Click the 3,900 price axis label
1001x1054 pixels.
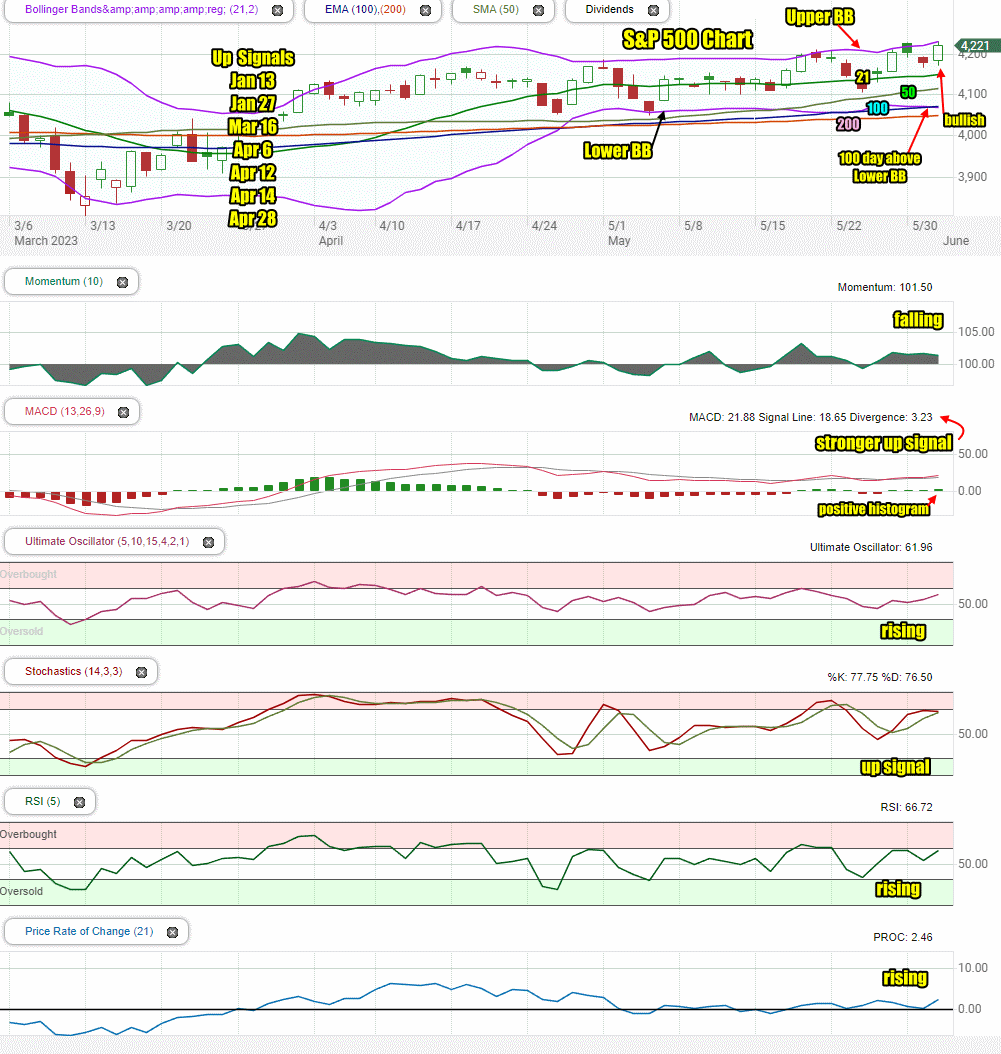(x=972, y=177)
